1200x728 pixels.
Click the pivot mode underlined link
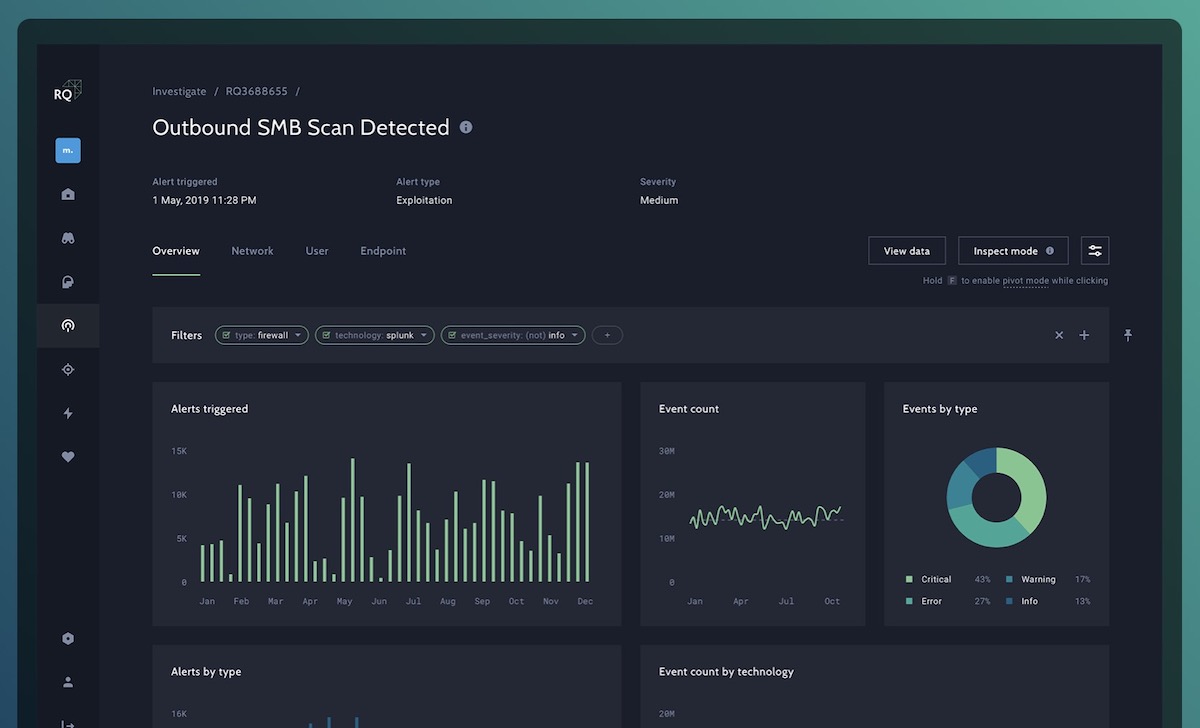(1026, 281)
